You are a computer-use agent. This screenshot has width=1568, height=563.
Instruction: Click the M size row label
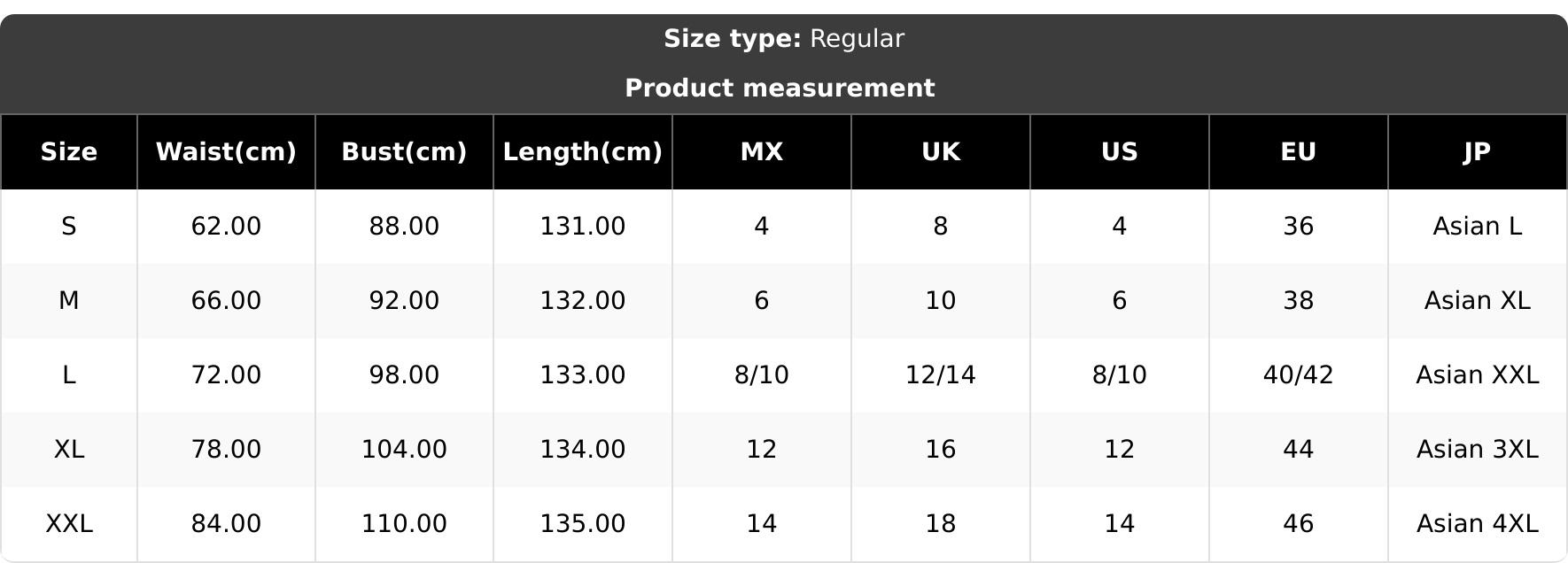coord(69,300)
